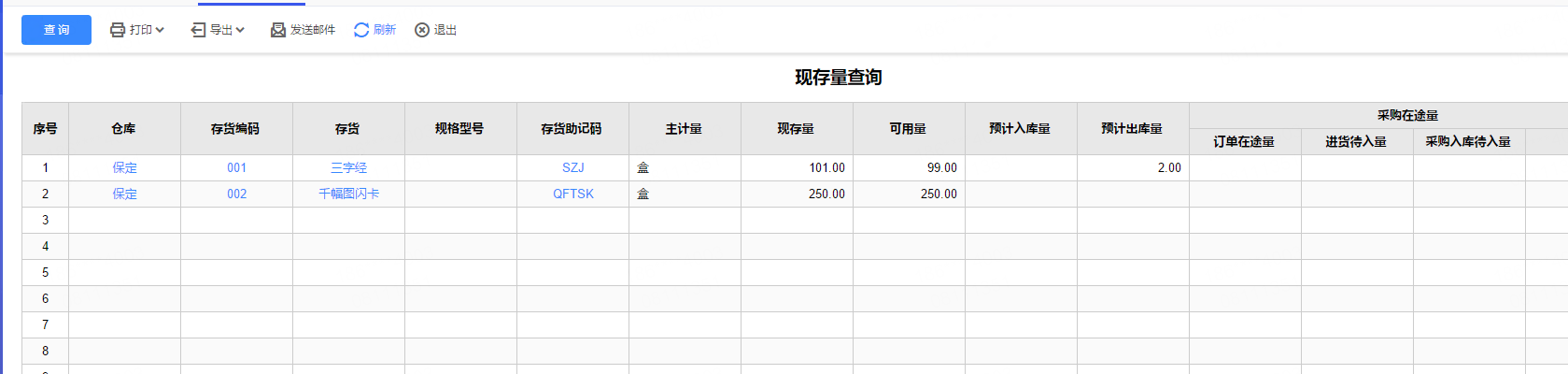Open inventory name link 三字经
The height and width of the screenshot is (374, 1568).
[349, 167]
